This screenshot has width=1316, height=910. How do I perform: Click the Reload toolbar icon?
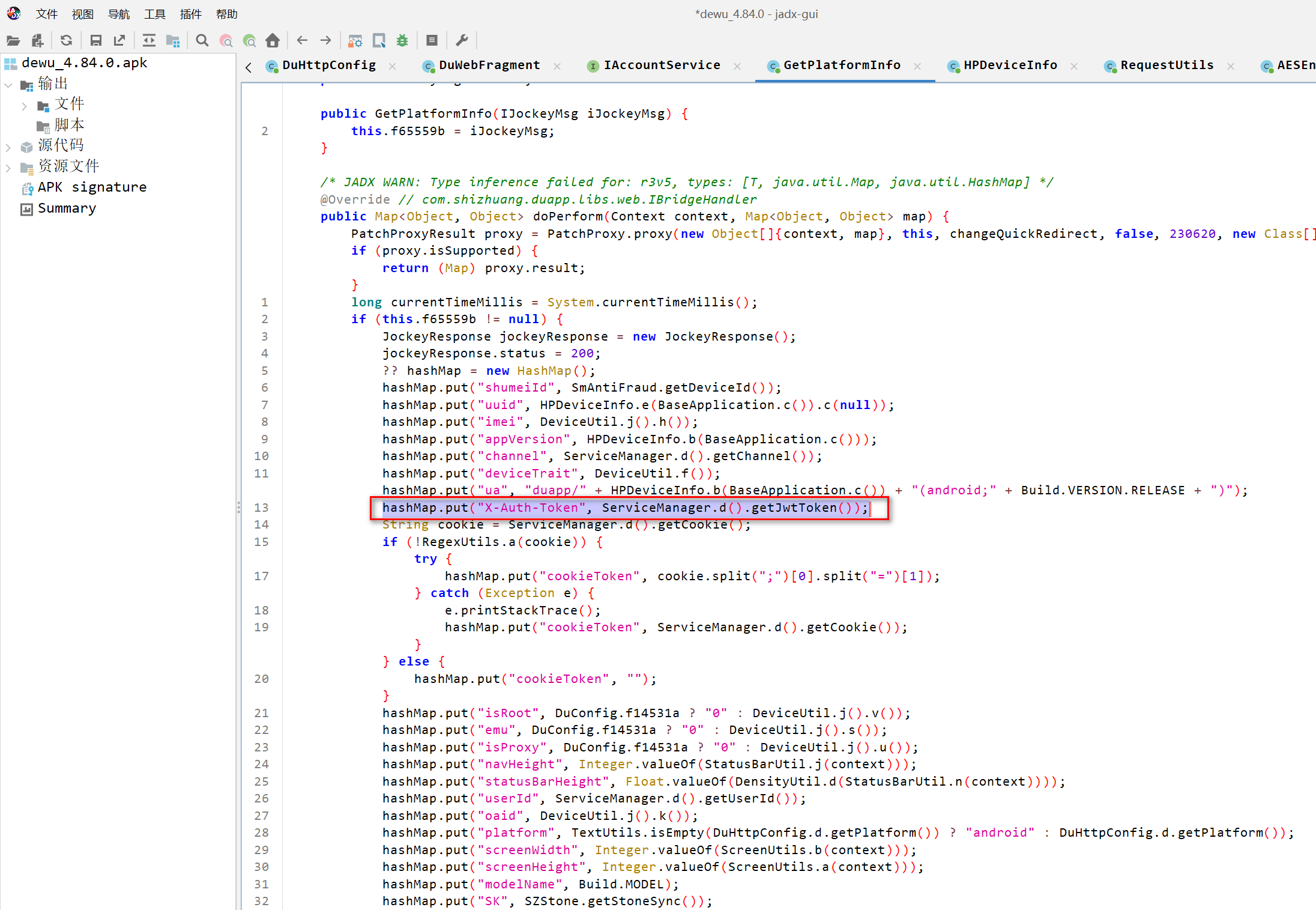(66, 40)
